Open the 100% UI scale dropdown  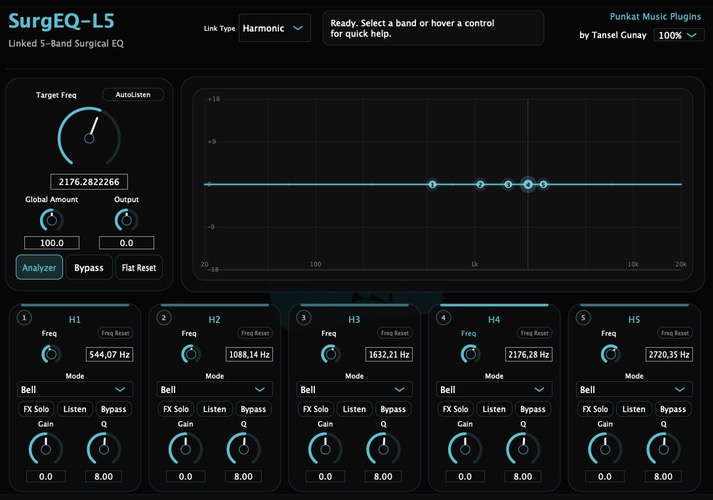[x=678, y=35]
